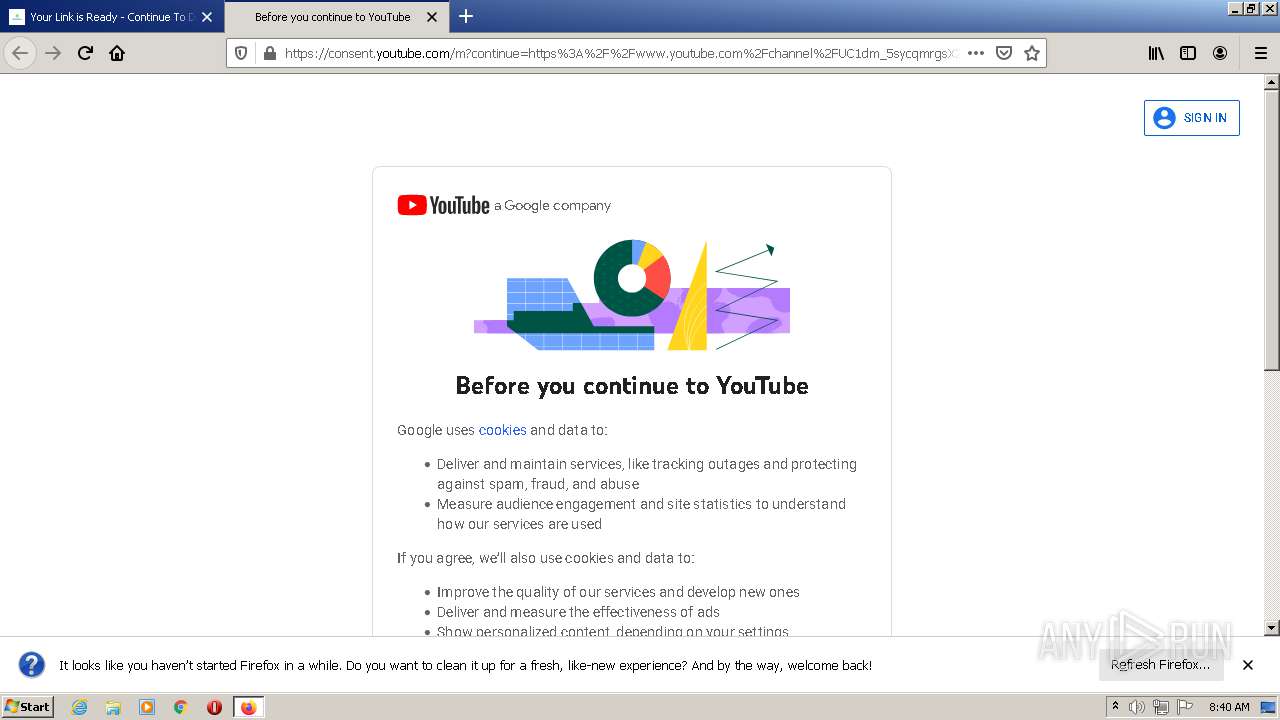This screenshot has height=720, width=1280.
Task: Click the SIGN IN button
Action: point(1192,118)
